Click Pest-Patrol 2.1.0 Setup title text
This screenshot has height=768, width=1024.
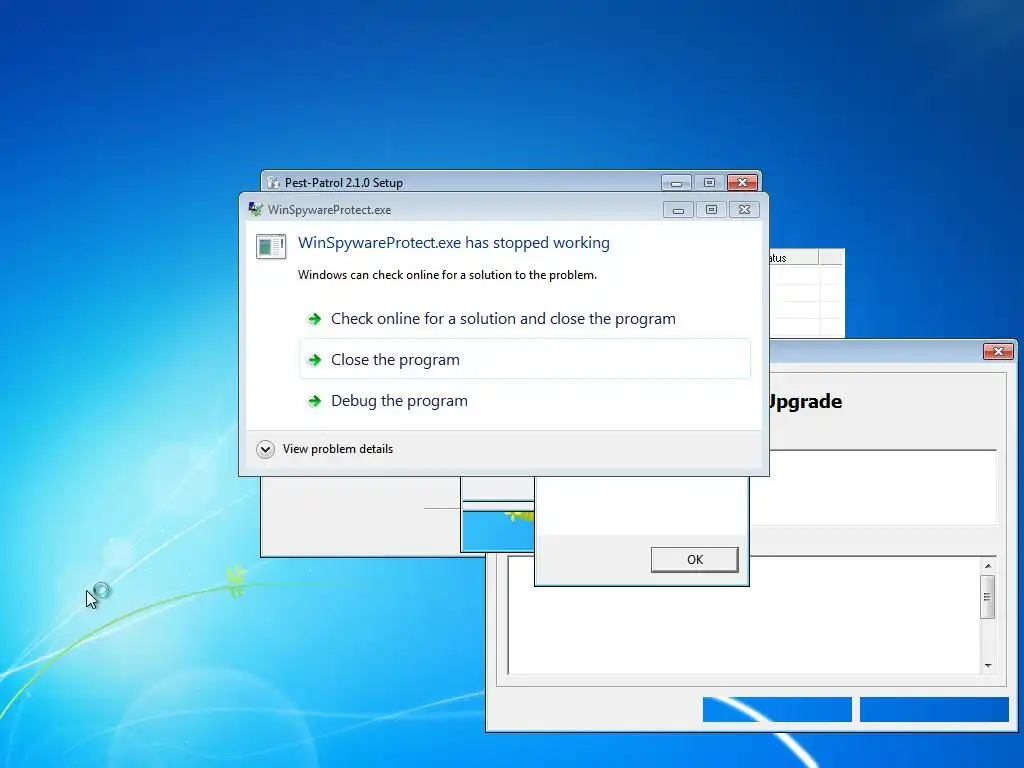(x=344, y=183)
